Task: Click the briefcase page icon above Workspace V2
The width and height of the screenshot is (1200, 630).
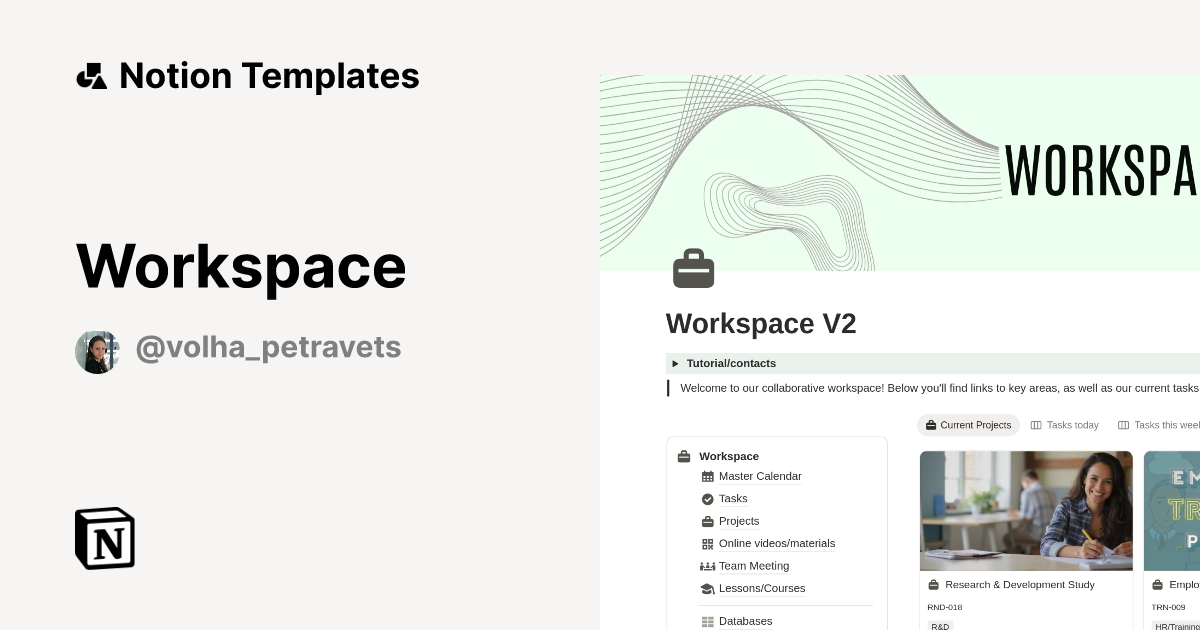Action: (693, 268)
